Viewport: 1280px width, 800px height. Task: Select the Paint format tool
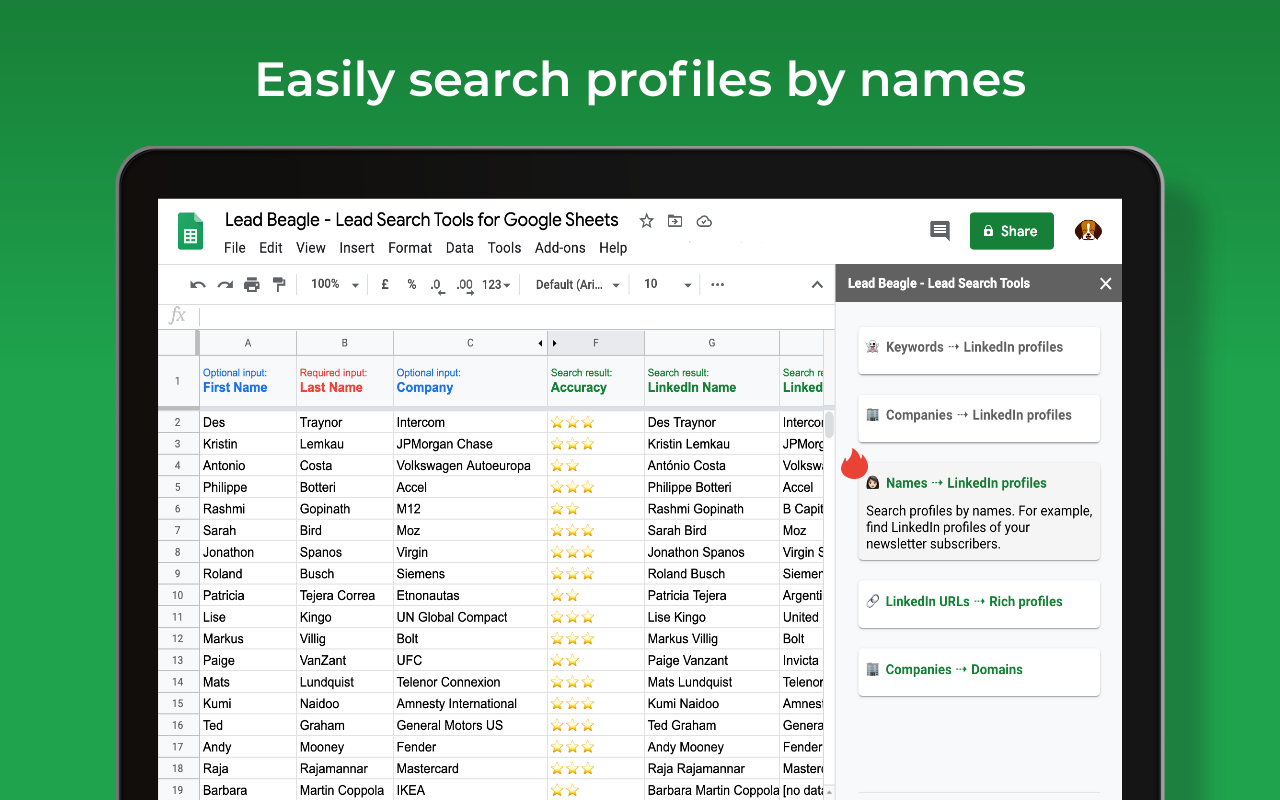pyautogui.click(x=279, y=285)
